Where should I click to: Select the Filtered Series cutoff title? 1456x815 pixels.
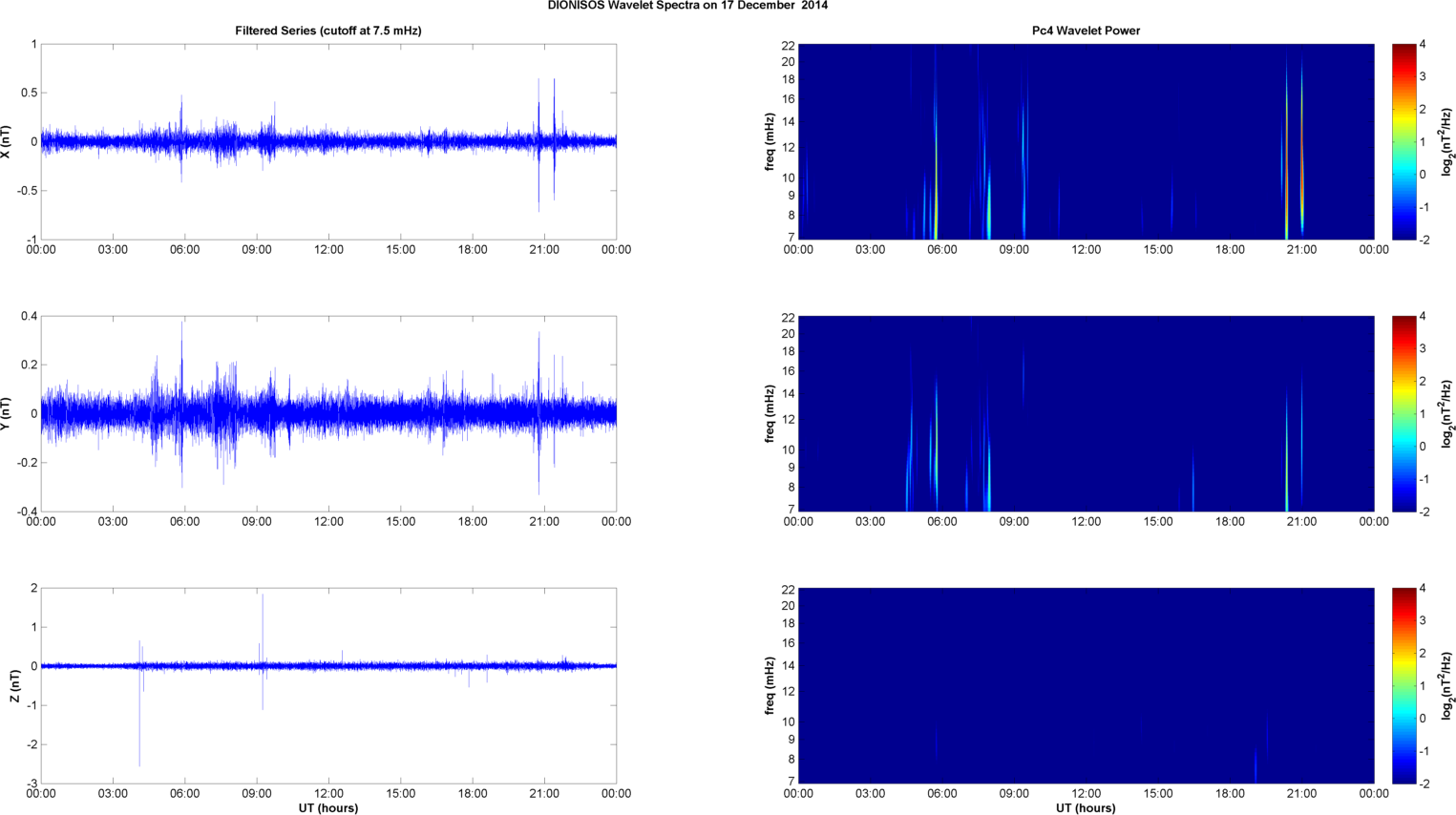click(328, 31)
